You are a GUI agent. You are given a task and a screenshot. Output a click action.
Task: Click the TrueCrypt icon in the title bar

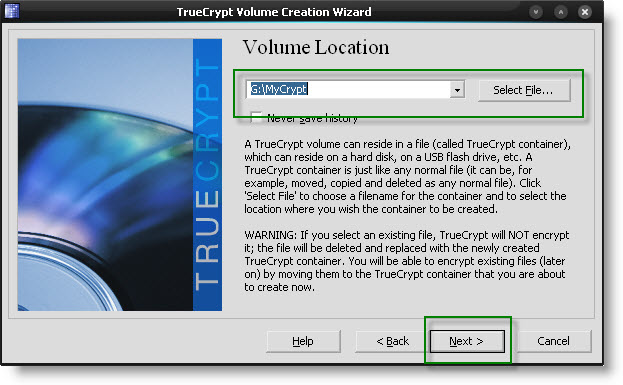click(12, 11)
